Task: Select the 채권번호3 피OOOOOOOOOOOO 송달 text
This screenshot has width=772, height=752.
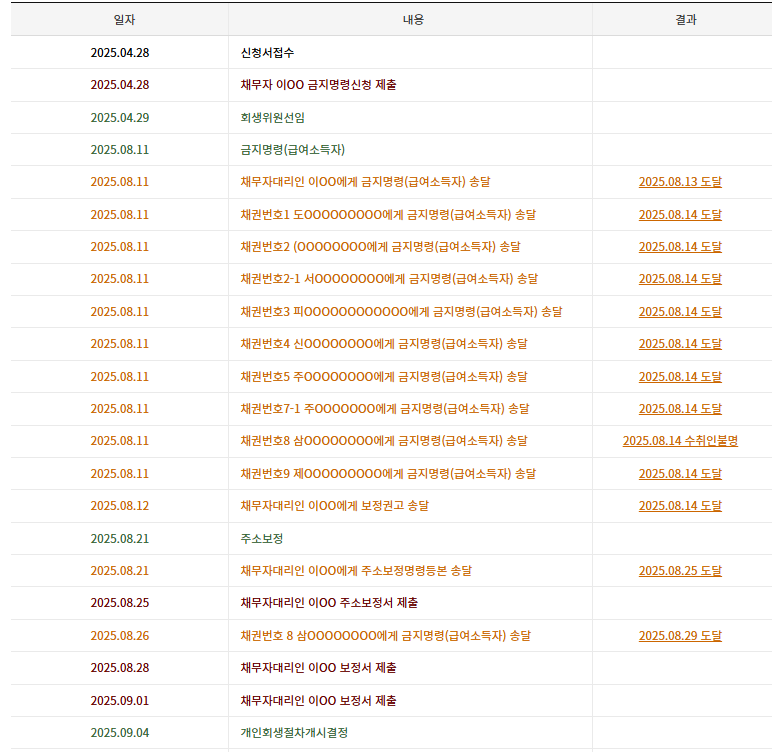Action: pos(401,312)
